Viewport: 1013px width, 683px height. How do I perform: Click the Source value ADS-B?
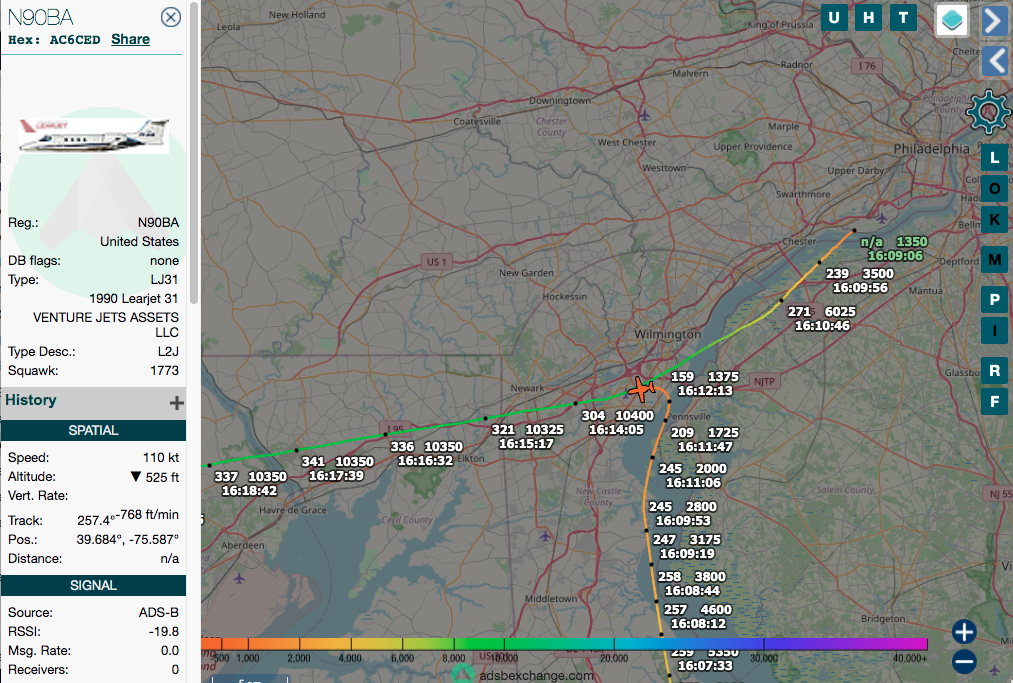[159, 613]
